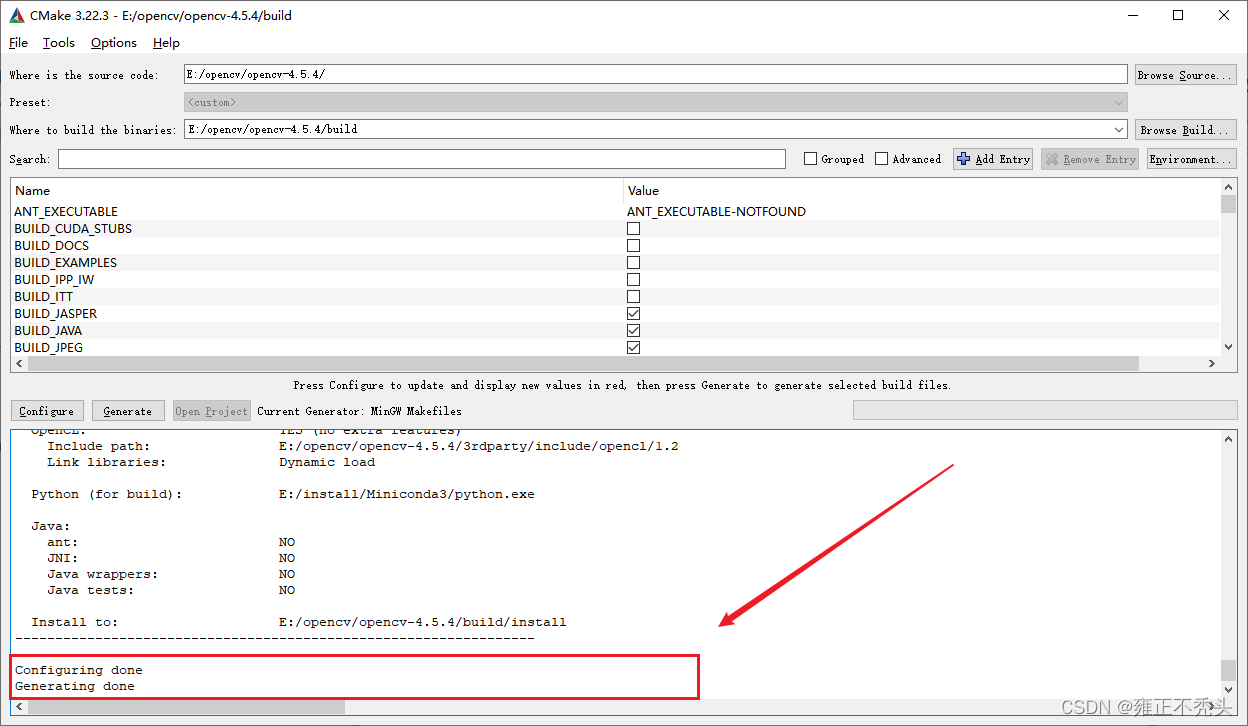This screenshot has height=726, width=1248.
Task: Open the Environment variables dialog
Action: click(1191, 158)
